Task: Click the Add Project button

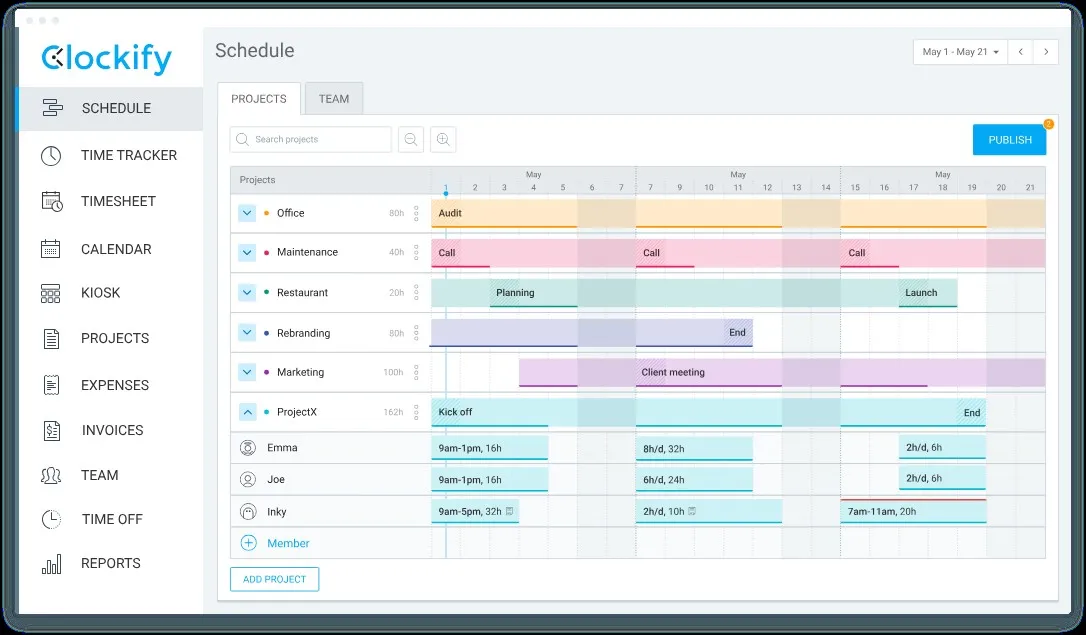Action: click(274, 580)
